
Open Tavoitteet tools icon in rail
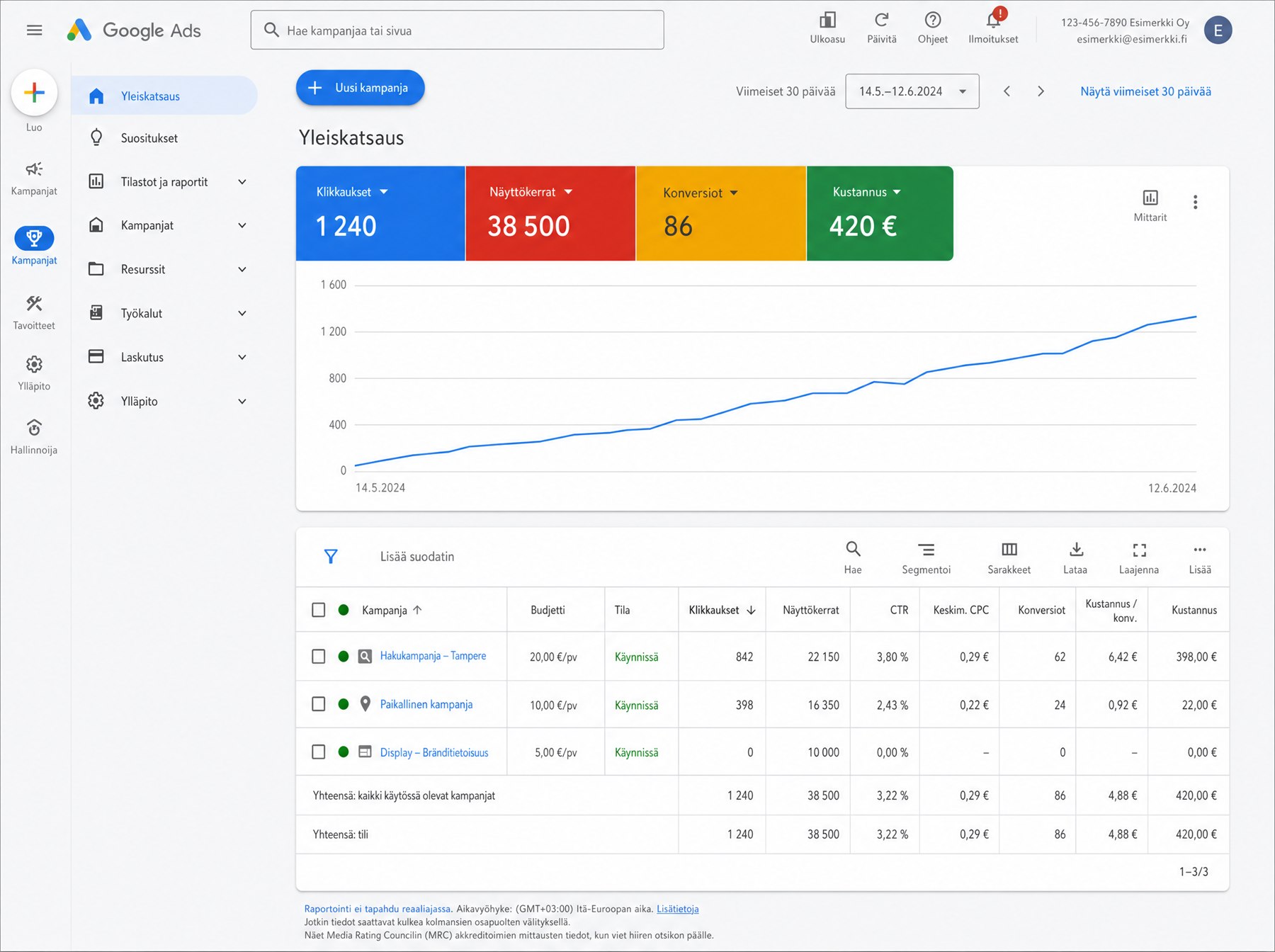coord(34,303)
